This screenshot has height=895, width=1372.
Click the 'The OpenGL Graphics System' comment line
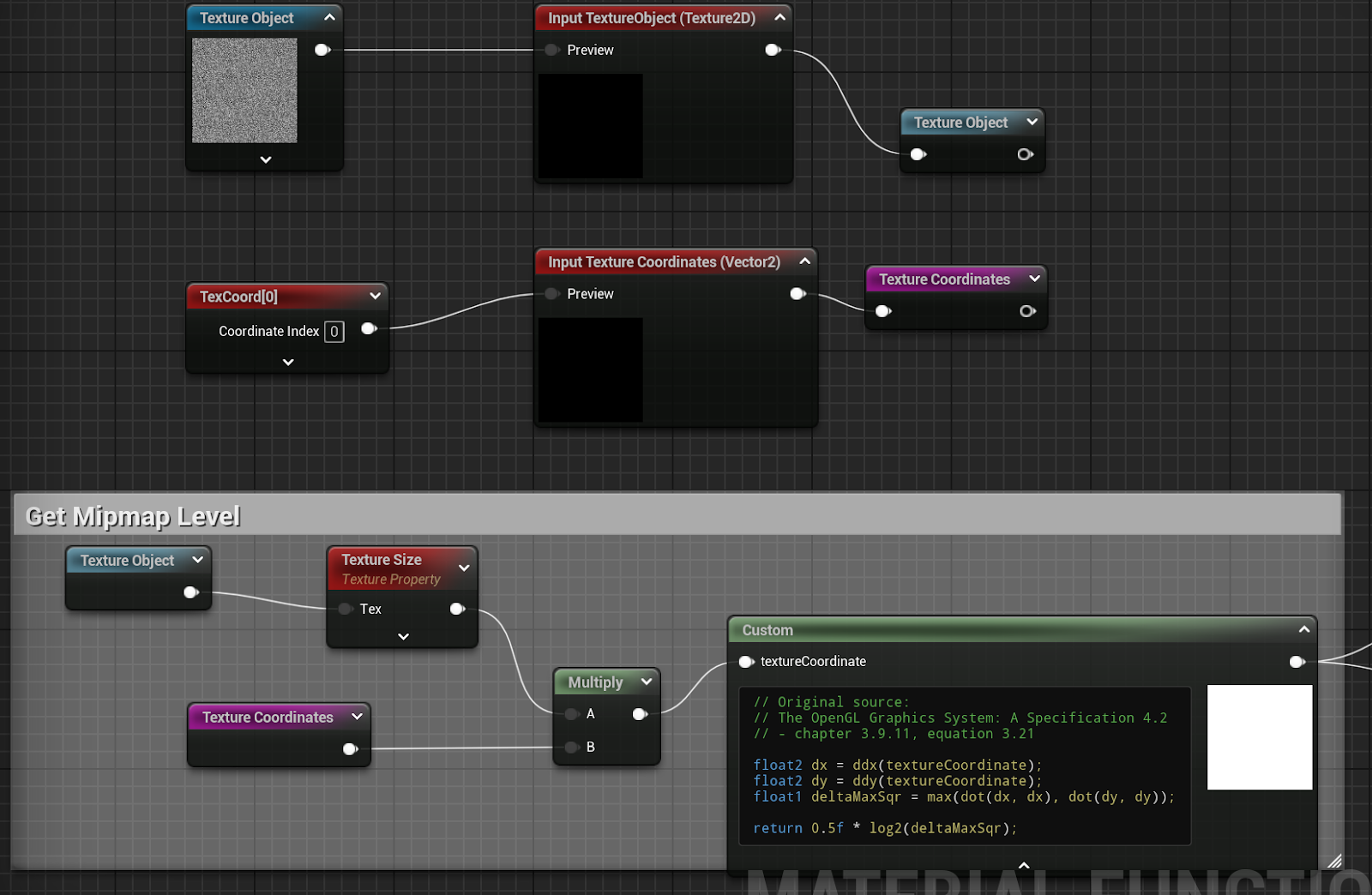(x=960, y=718)
